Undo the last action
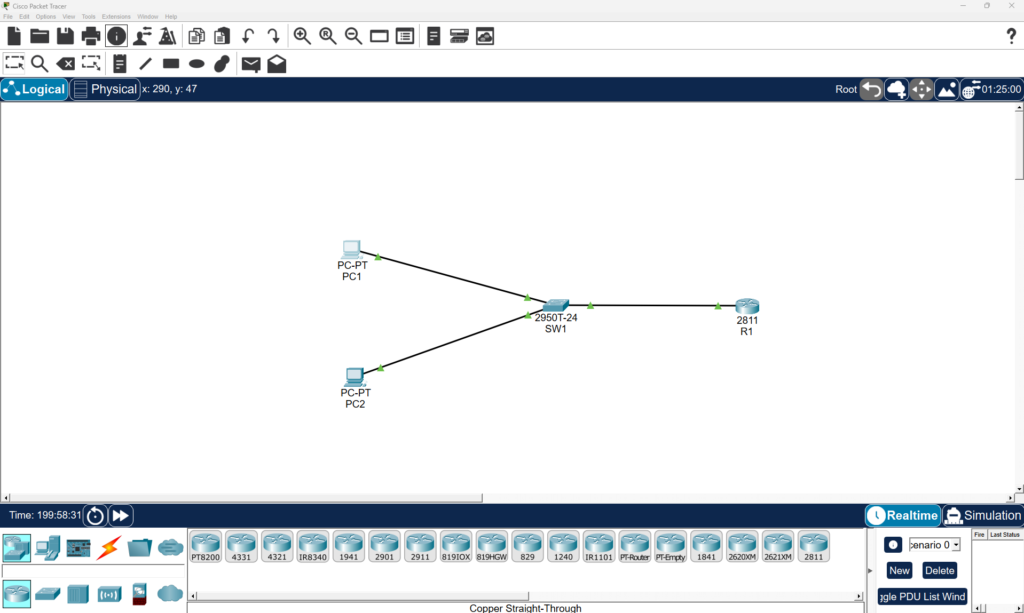Image resolution: width=1024 pixels, height=613 pixels. (x=247, y=35)
